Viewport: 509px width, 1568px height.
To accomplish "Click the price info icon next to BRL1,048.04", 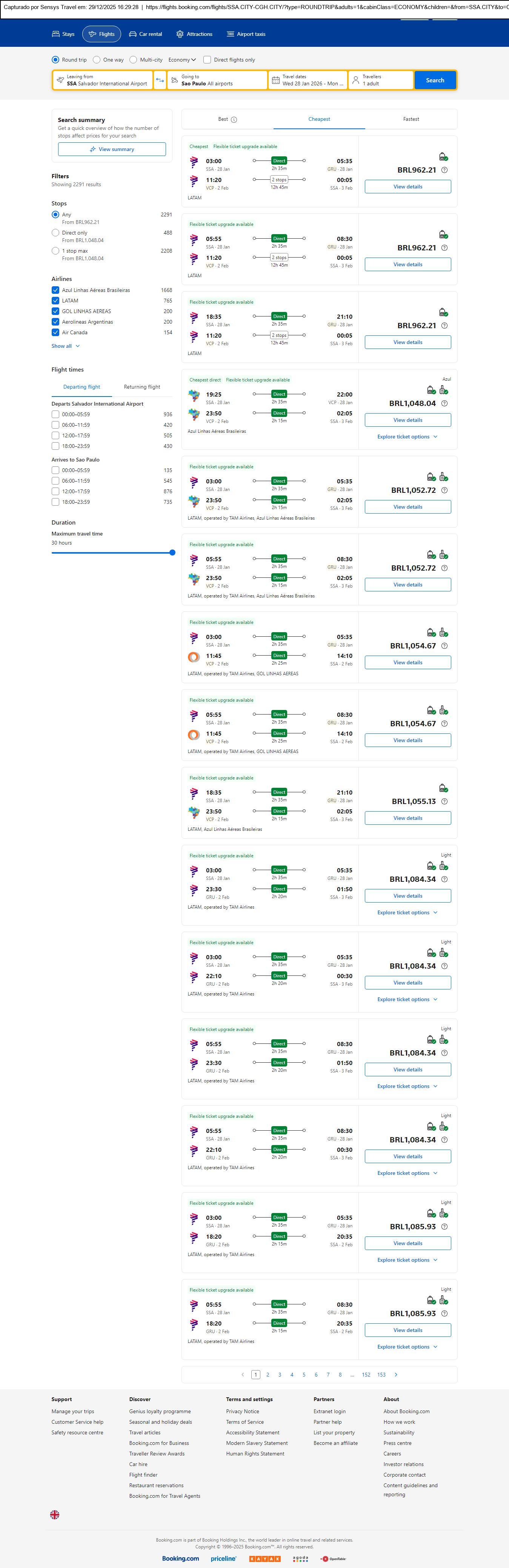I will 444,404.
